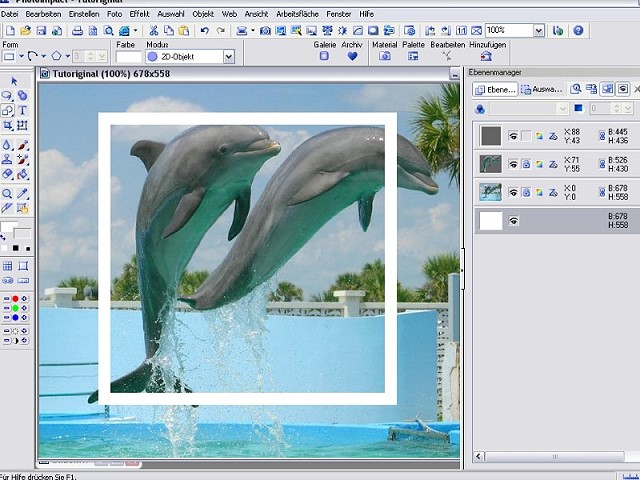Select the Eyedropper tool

click(22, 194)
